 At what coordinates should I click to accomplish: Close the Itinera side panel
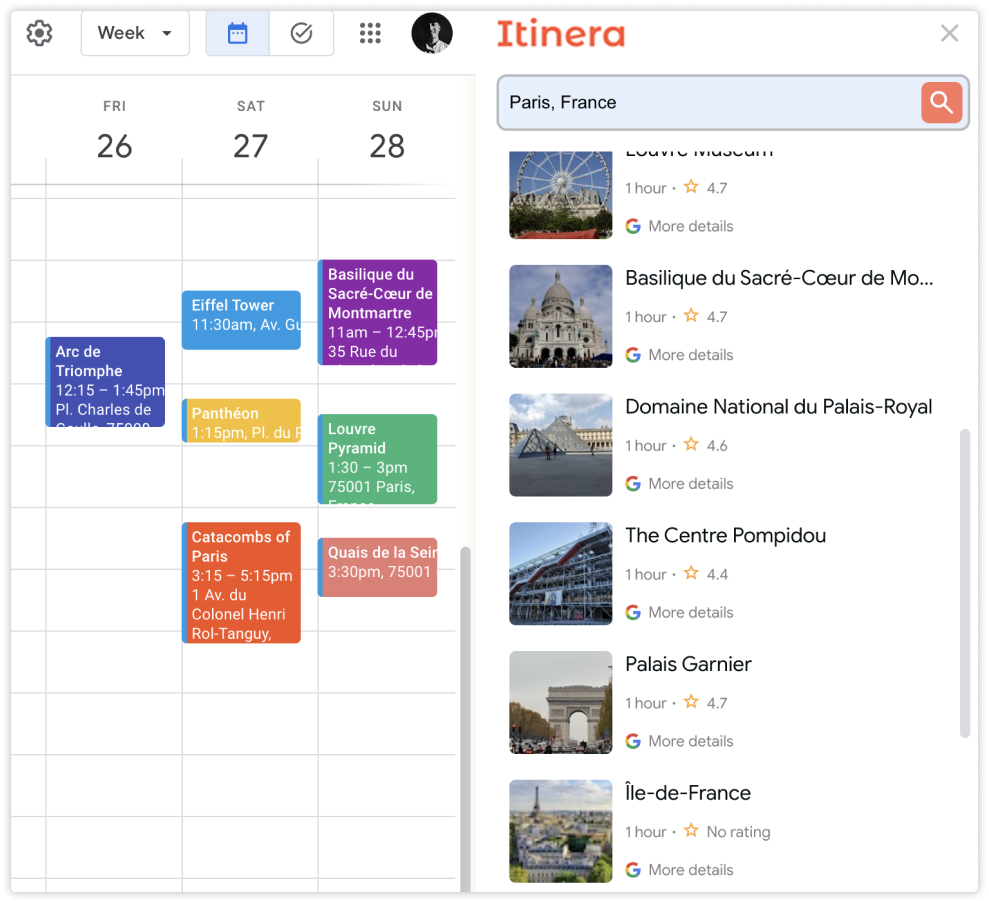coord(949,33)
